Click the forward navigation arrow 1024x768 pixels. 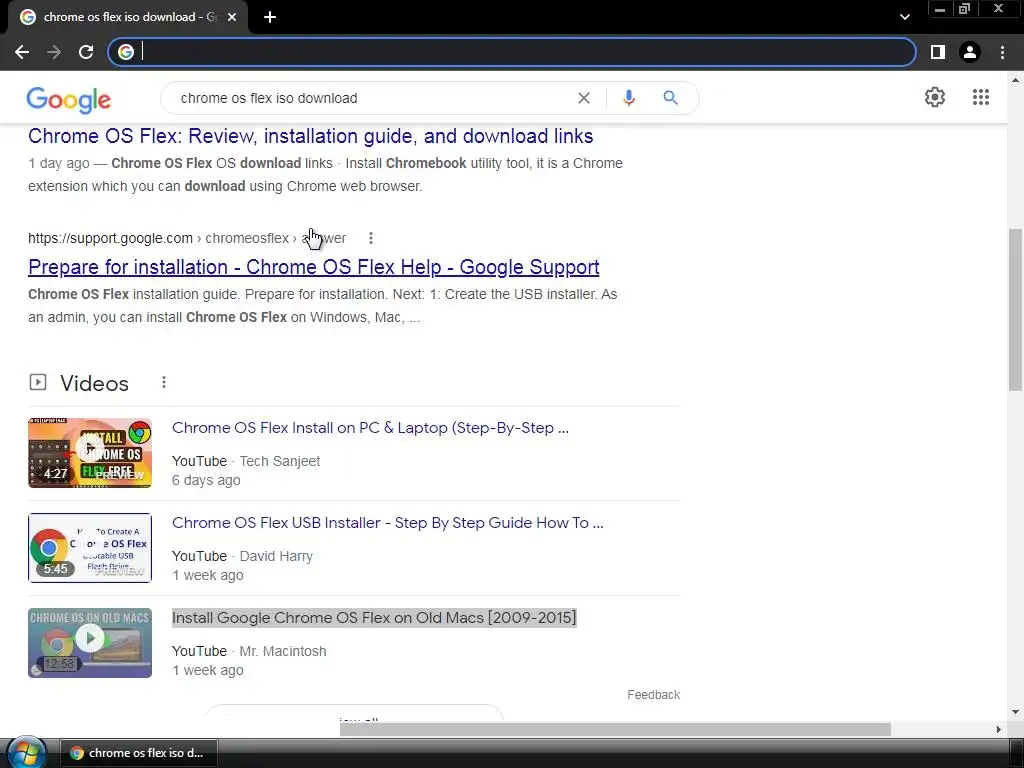[x=54, y=52]
